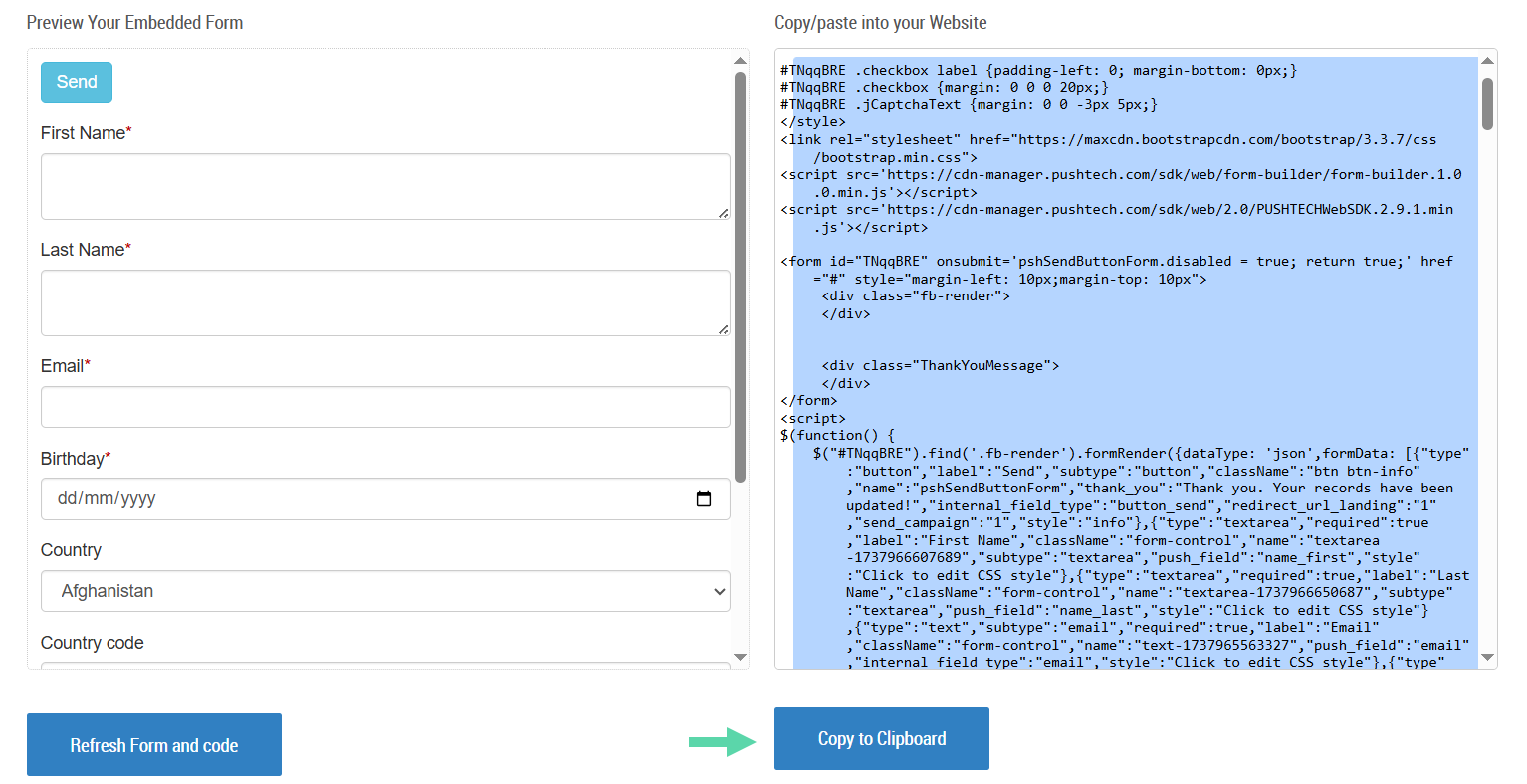This screenshot has height=784, width=1527.
Task: Click the '/bootstrap.min.css">' code line
Action: [896, 157]
